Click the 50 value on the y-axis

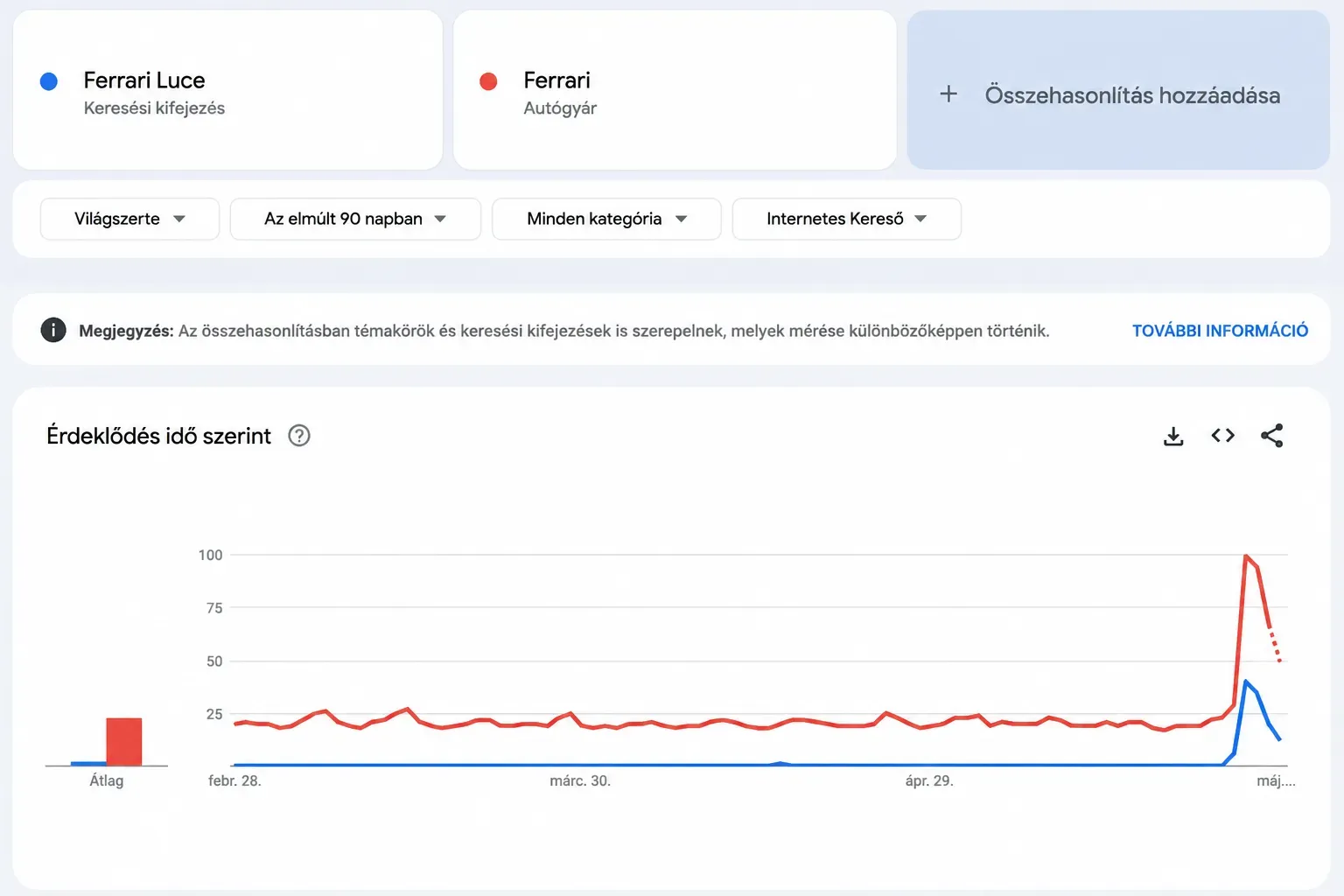pyautogui.click(x=214, y=661)
